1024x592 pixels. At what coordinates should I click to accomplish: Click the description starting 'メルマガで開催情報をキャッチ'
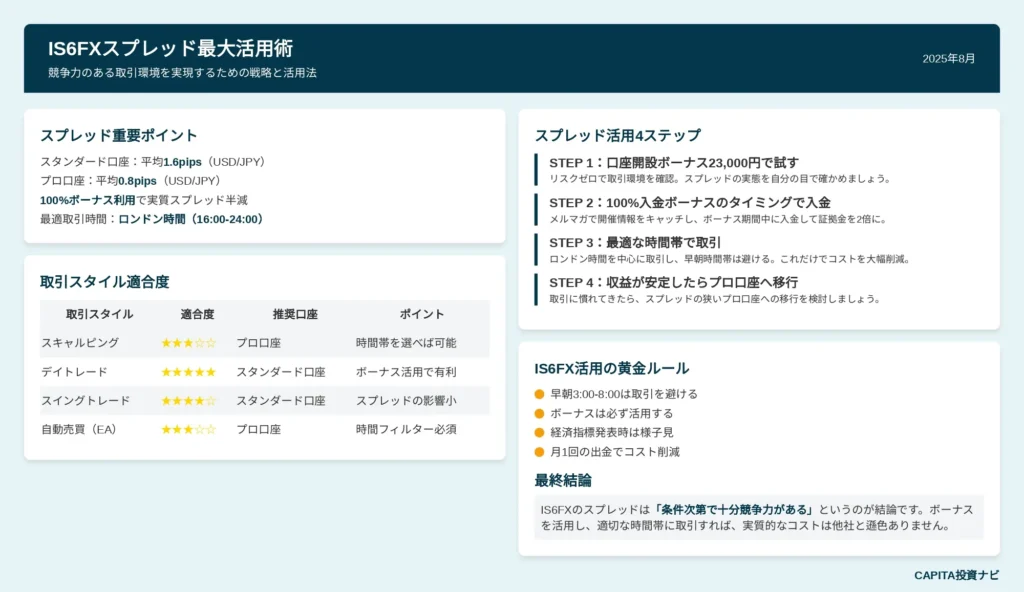point(718,219)
